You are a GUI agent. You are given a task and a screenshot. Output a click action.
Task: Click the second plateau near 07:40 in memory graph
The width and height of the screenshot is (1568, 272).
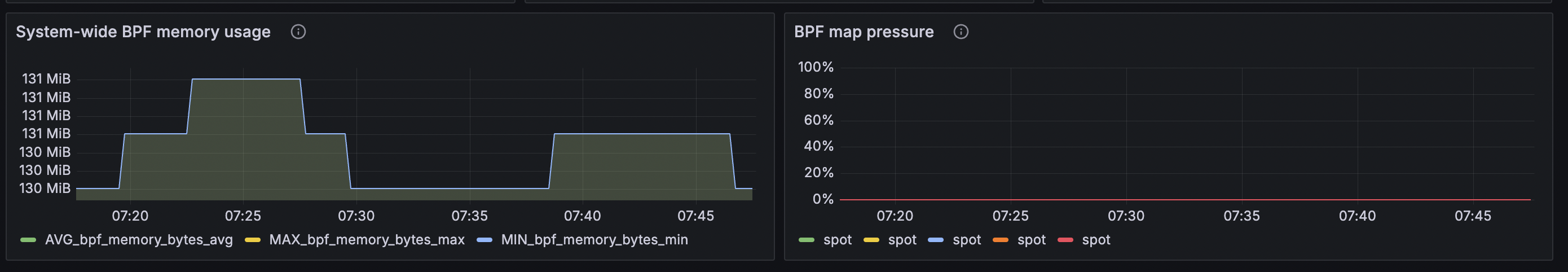pyautogui.click(x=641, y=134)
